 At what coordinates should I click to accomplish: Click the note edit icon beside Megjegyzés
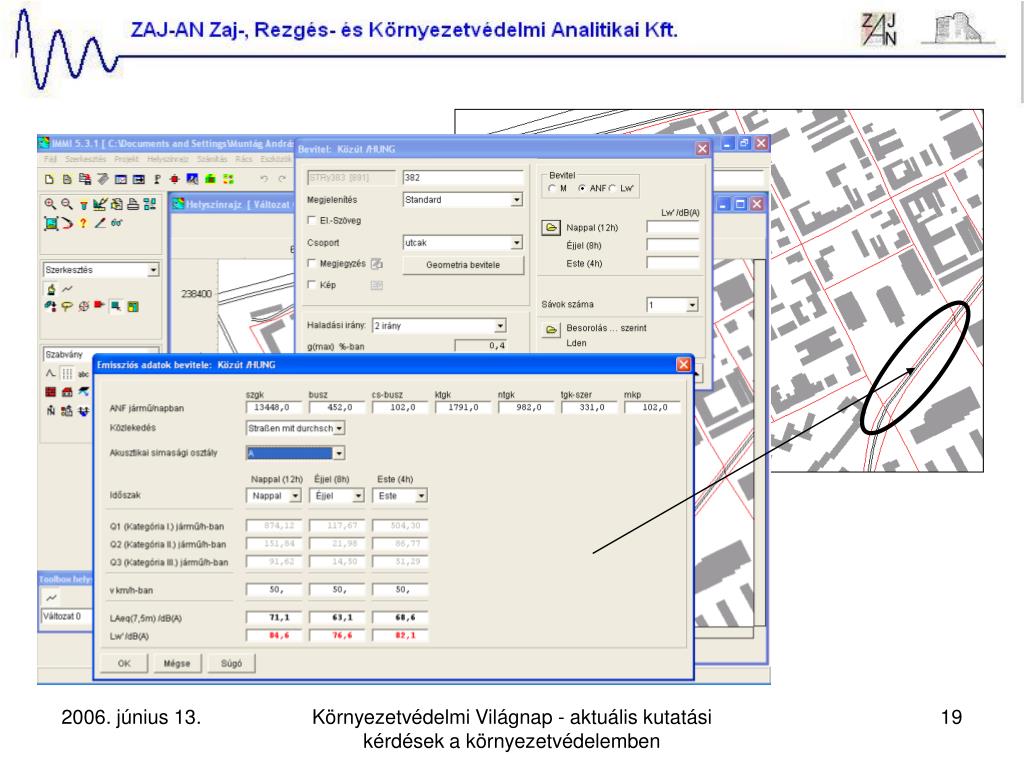click(377, 264)
